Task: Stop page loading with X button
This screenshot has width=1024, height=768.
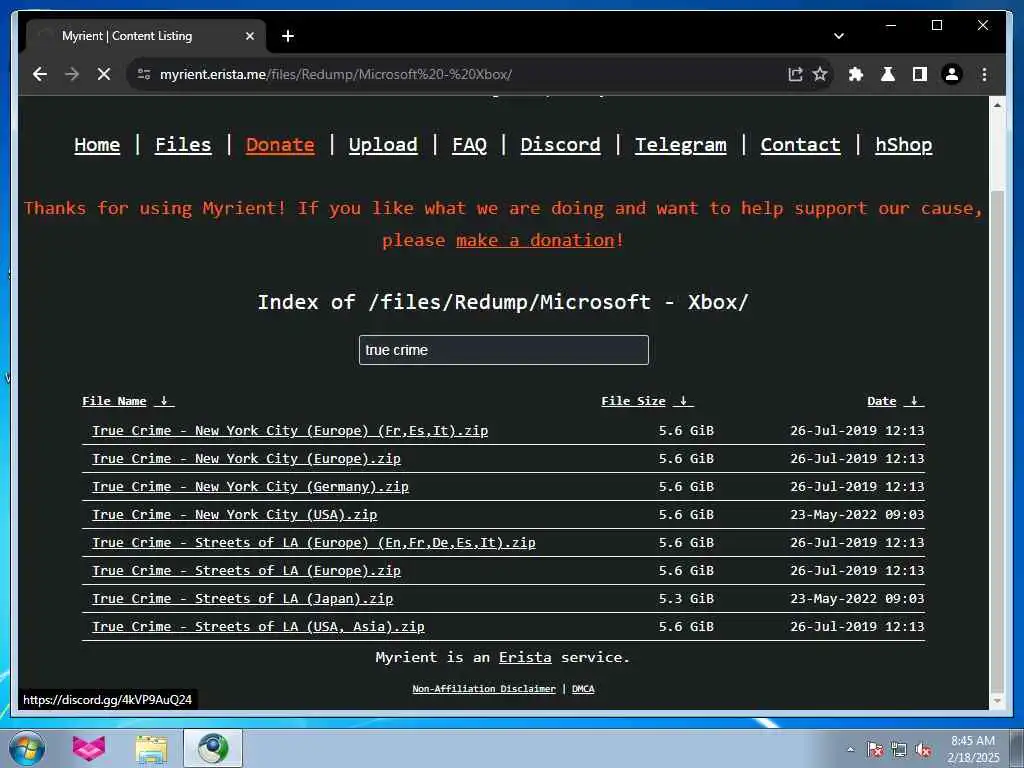Action: tap(104, 74)
